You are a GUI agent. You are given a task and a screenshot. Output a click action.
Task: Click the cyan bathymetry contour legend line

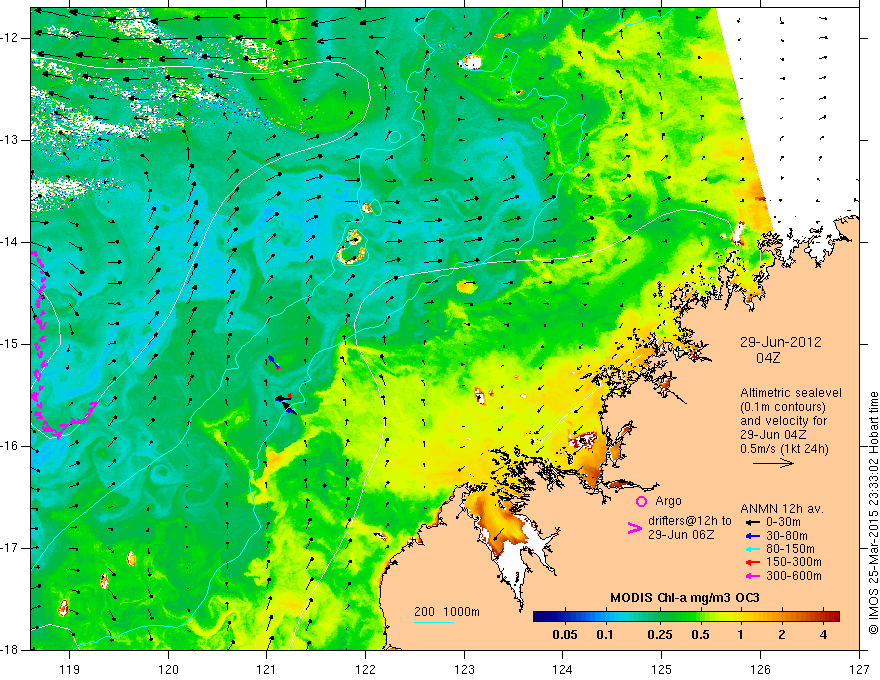[434, 622]
